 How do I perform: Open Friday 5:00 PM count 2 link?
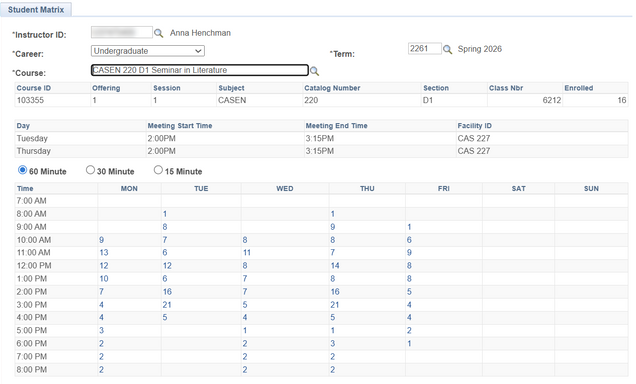point(409,330)
